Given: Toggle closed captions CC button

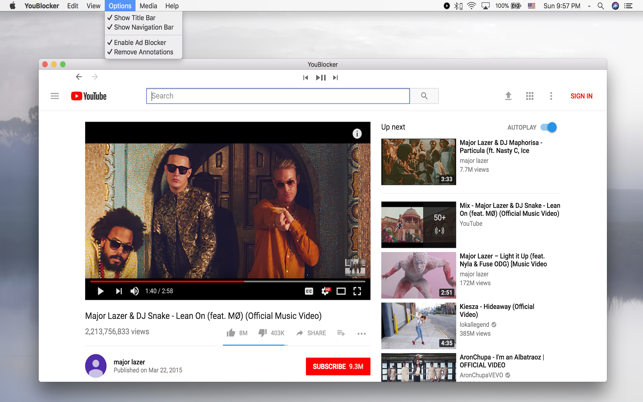Looking at the screenshot, I should pyautogui.click(x=309, y=291).
